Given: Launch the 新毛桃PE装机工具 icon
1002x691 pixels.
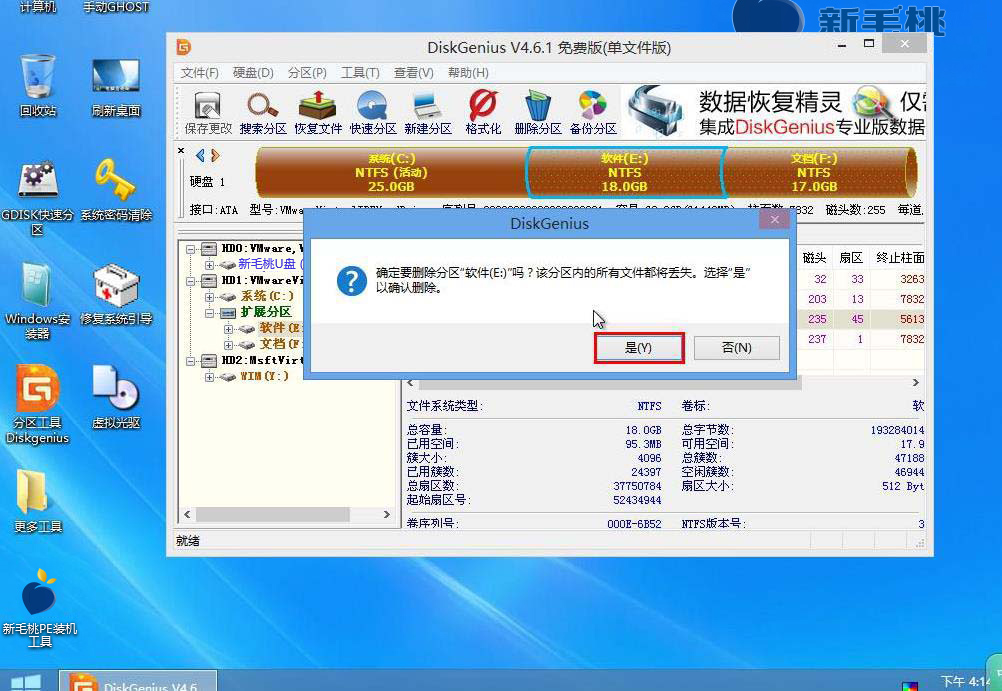Looking at the screenshot, I should tap(40, 607).
